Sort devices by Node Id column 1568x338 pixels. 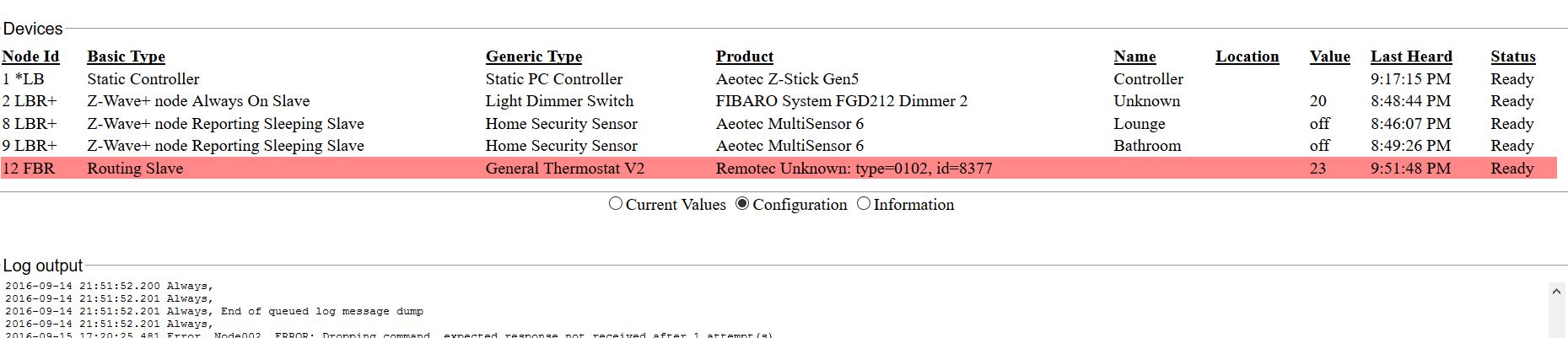30,56
